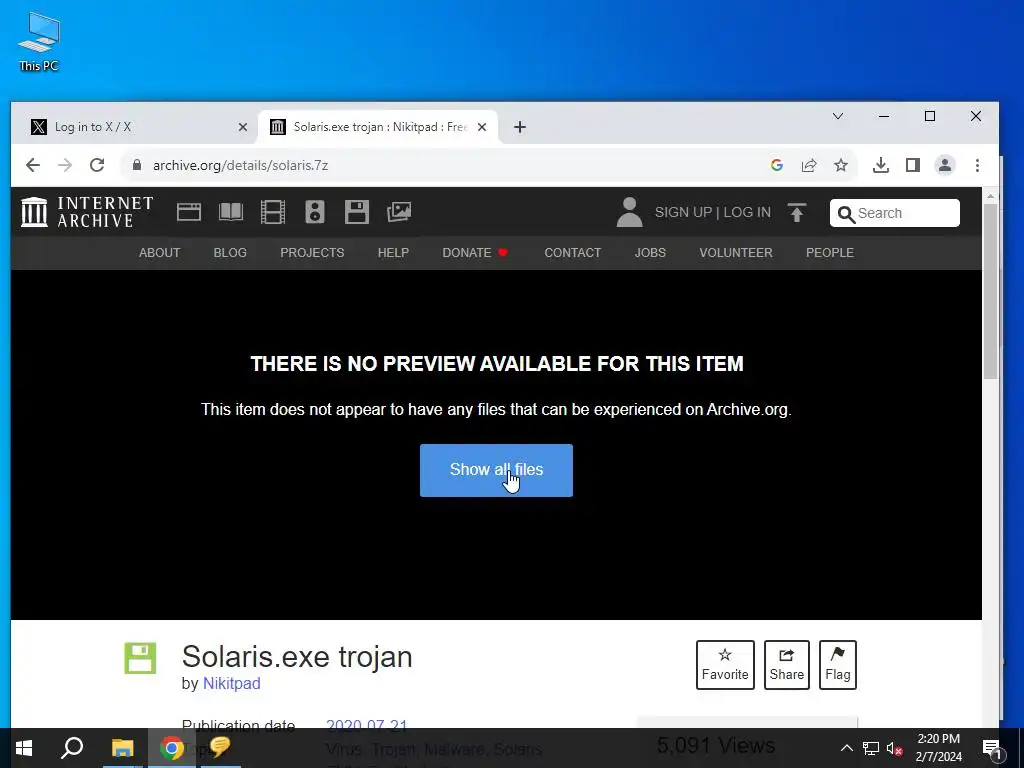Image resolution: width=1024 pixels, height=768 pixels.
Task: Click the Google icon in the address bar
Action: [776, 165]
